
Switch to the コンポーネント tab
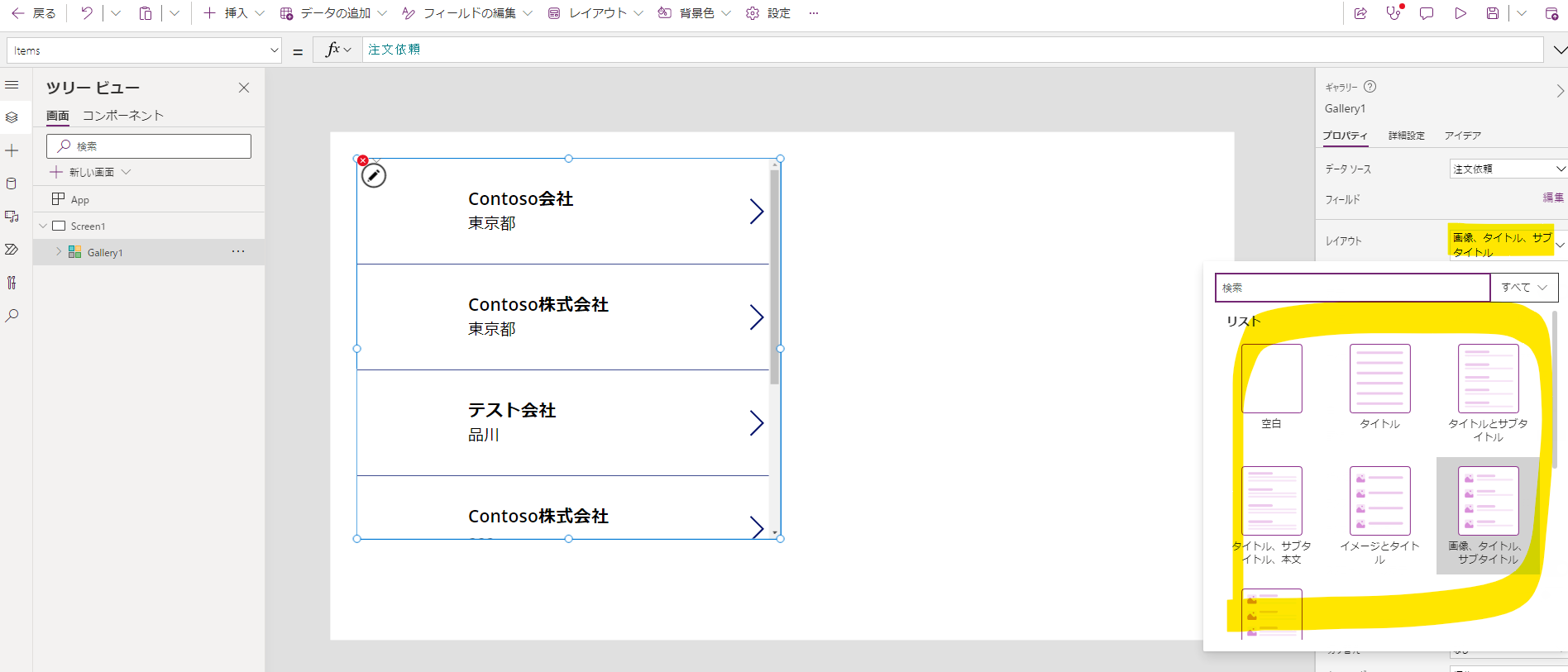[x=123, y=116]
